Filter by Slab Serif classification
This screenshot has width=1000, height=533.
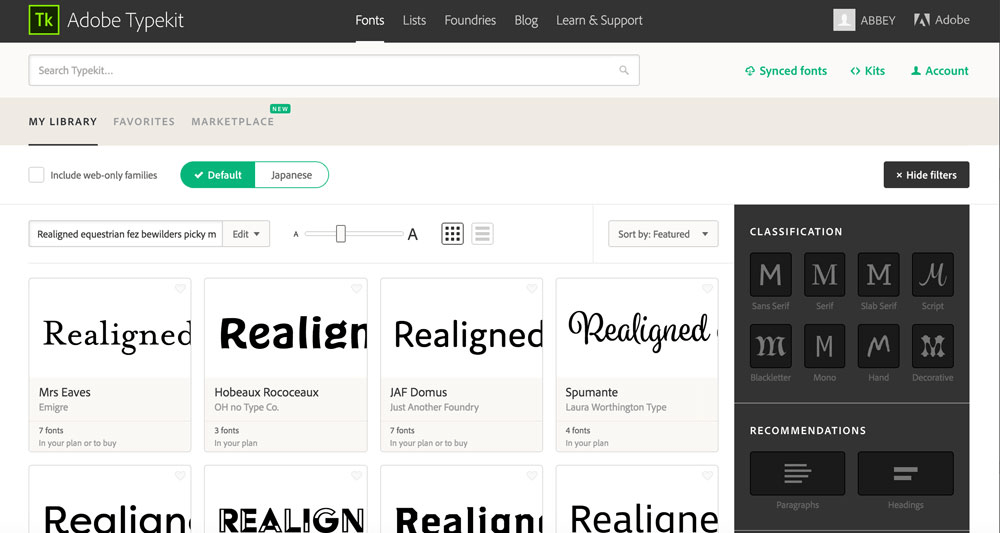[879, 274]
